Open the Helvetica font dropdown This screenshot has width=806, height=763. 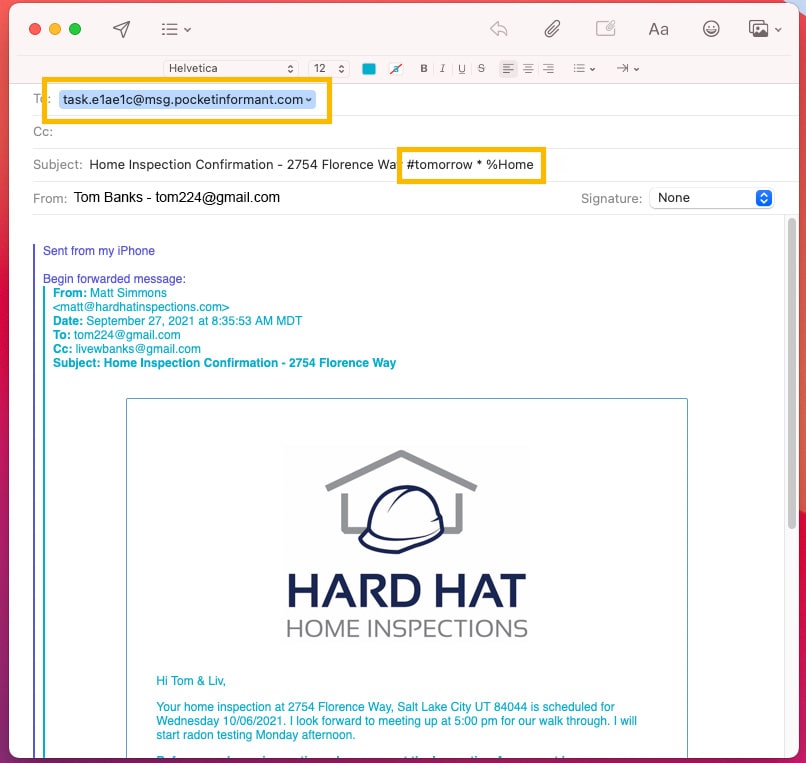pos(231,68)
